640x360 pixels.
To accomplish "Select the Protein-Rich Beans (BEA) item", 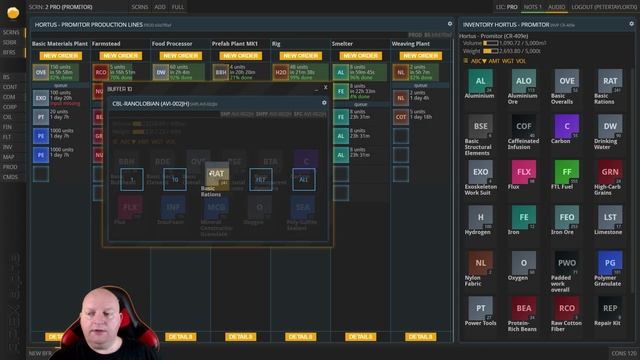I will click(x=524, y=308).
